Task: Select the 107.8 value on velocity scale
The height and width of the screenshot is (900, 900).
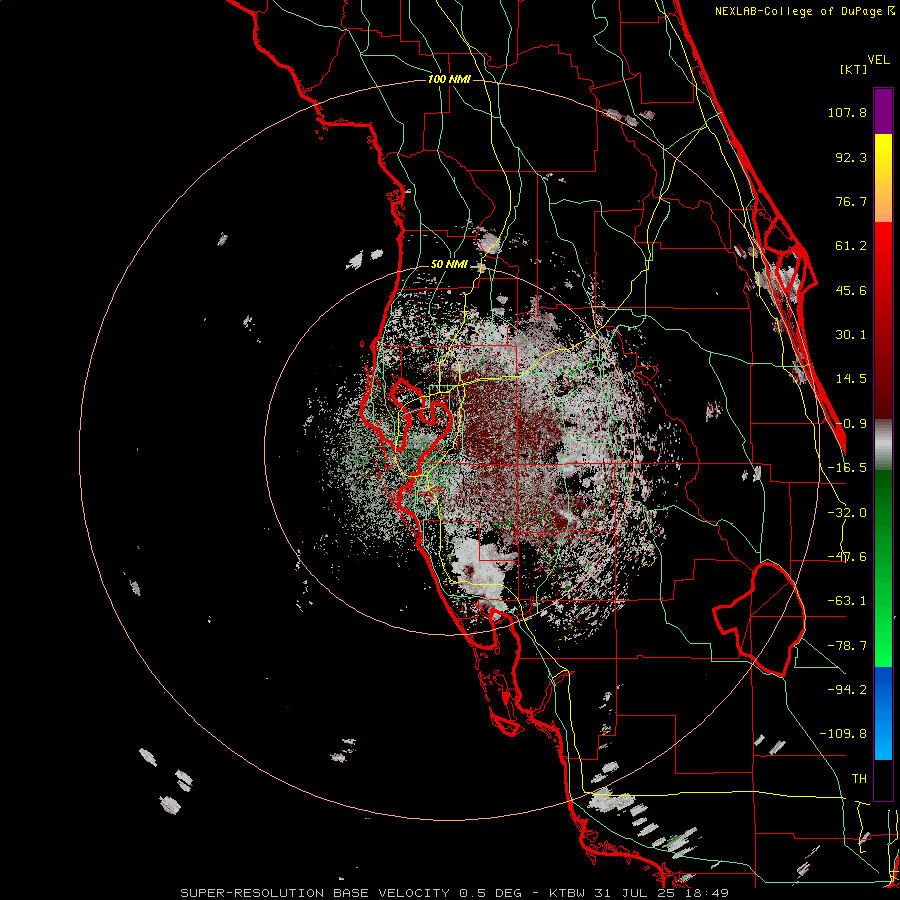Action: pos(847,112)
